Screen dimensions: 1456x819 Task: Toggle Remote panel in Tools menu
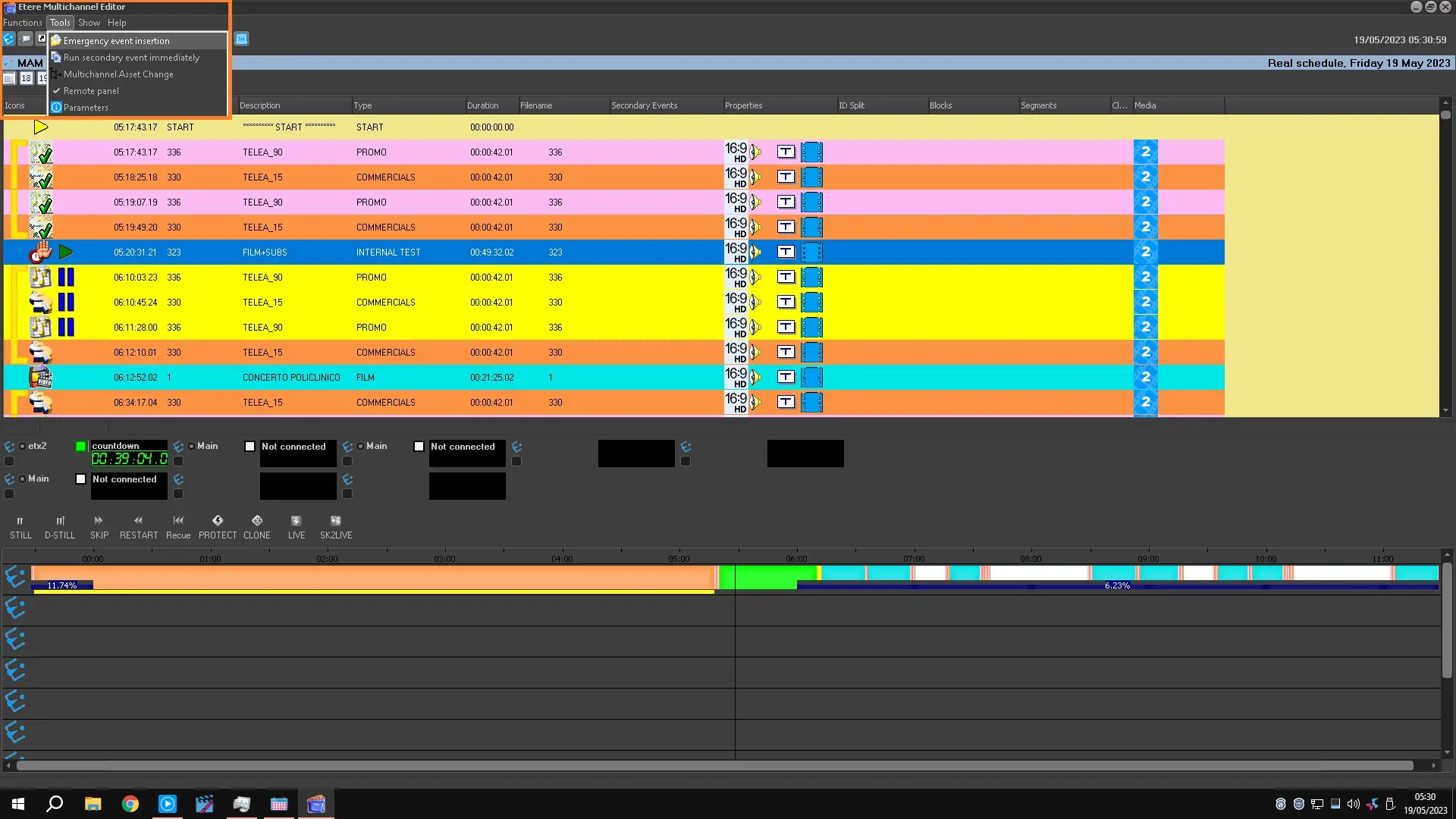[91, 91]
